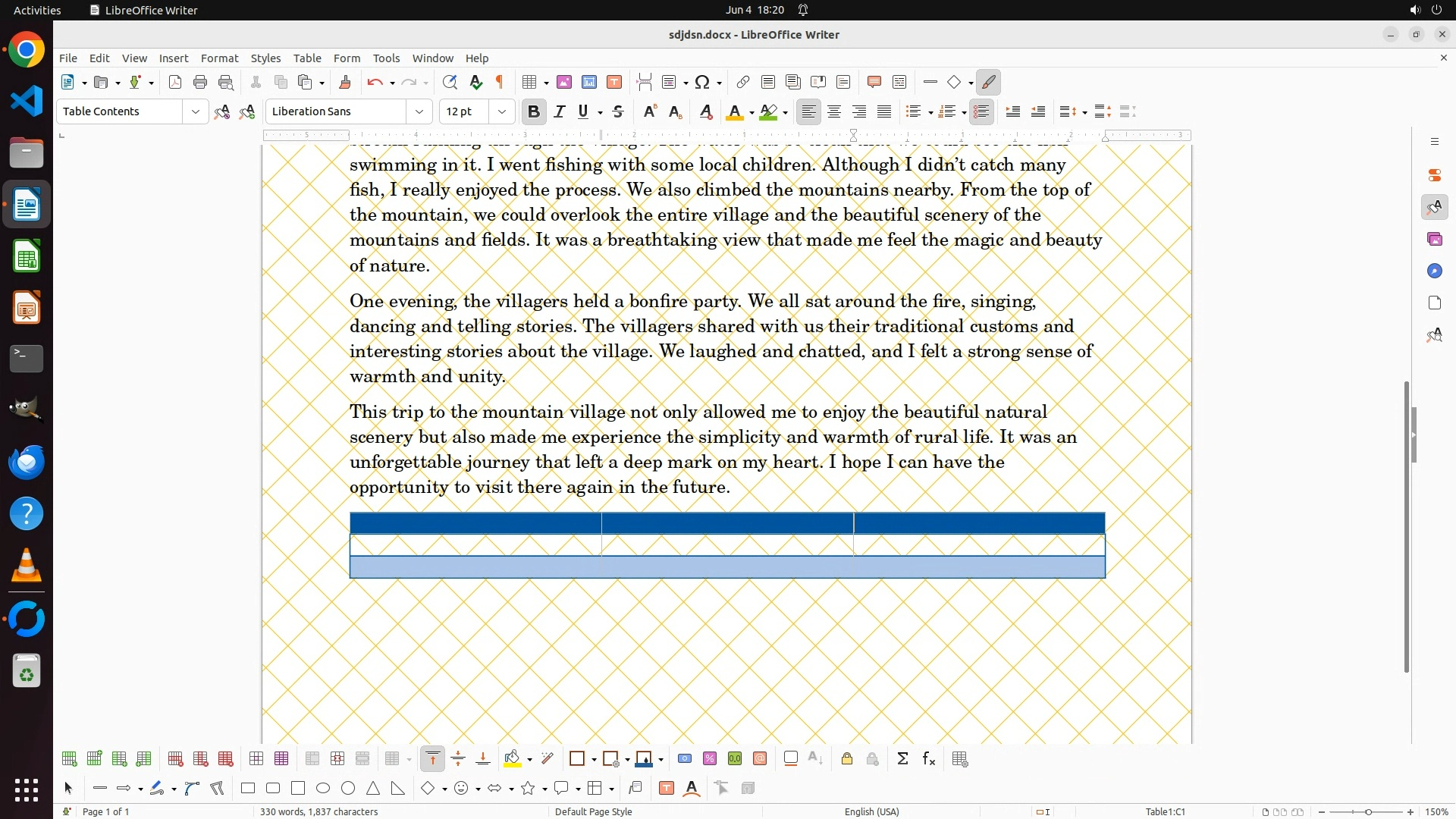Select the Ellipse drawing tool
The width and height of the screenshot is (1456, 819).
click(x=323, y=789)
